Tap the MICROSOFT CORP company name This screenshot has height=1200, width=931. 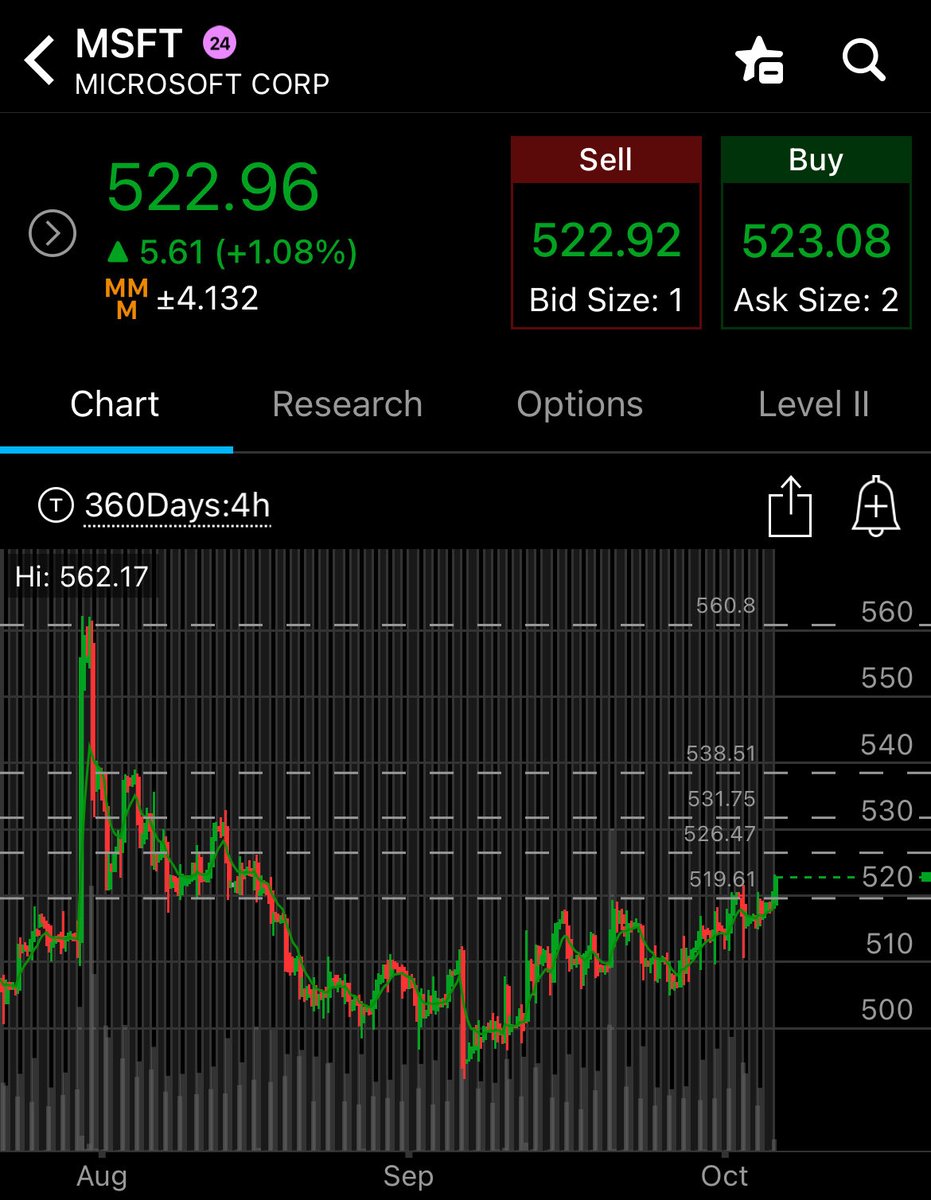pos(202,84)
